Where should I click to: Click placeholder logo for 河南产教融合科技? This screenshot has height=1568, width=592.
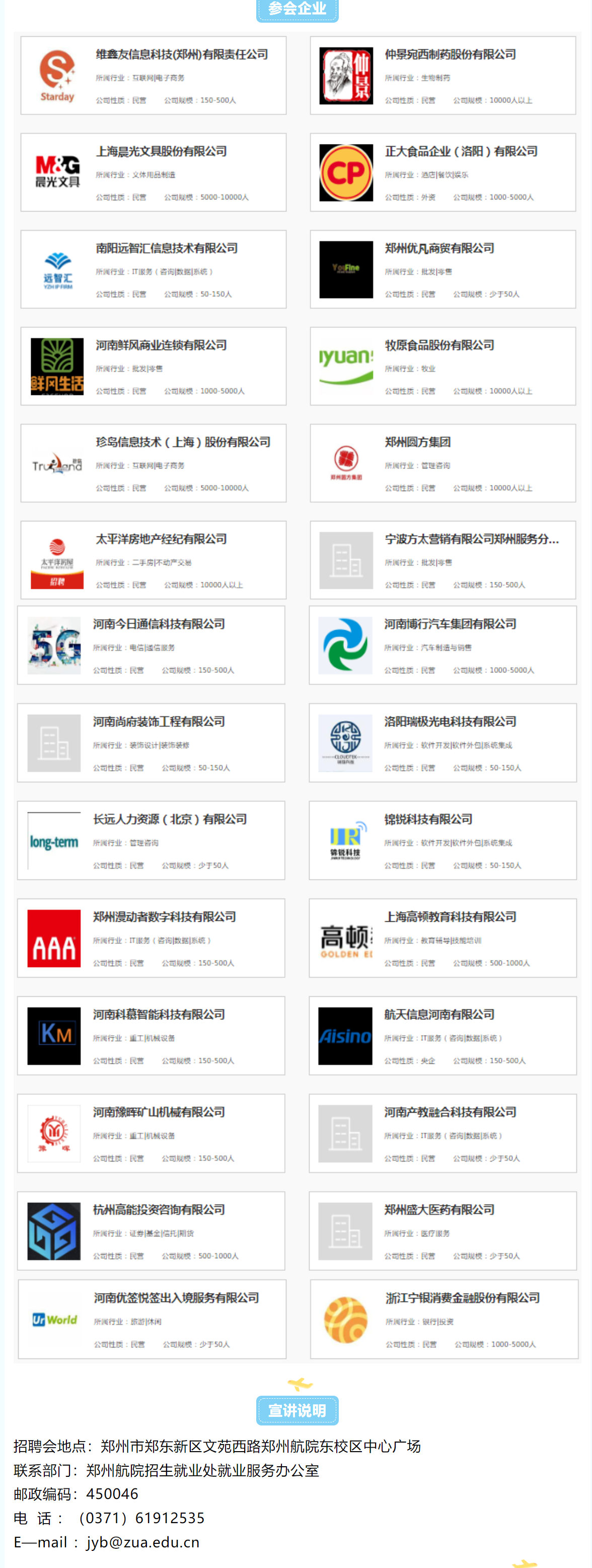pos(346,1134)
